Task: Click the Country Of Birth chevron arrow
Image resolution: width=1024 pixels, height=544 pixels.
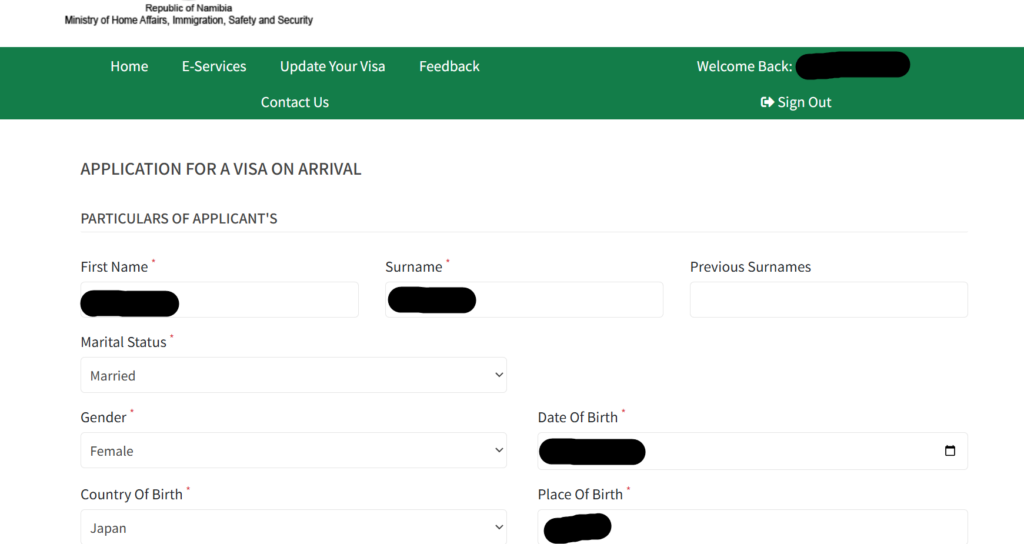Action: [499, 528]
